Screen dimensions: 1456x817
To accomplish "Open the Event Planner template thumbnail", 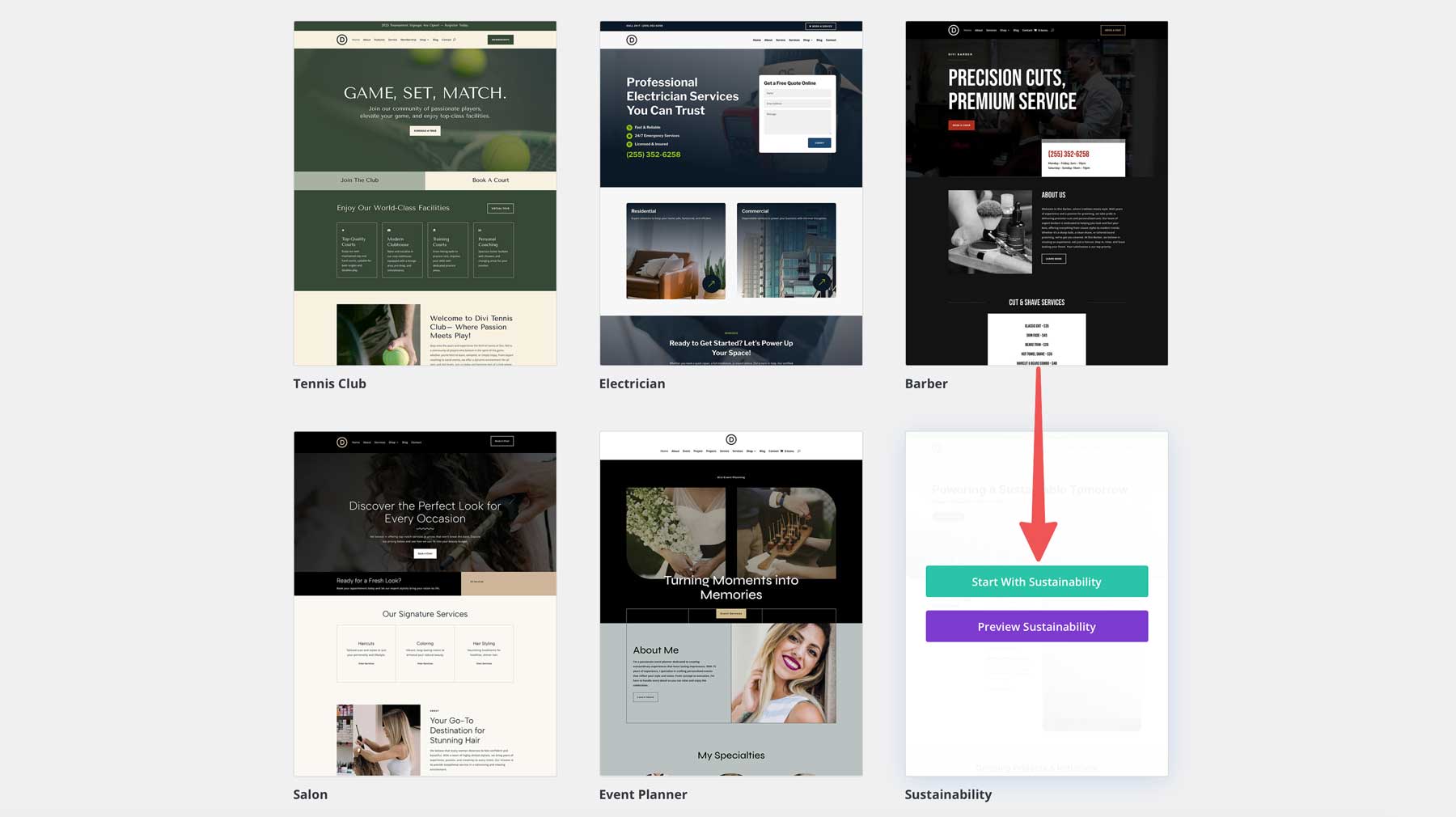I will 730,603.
